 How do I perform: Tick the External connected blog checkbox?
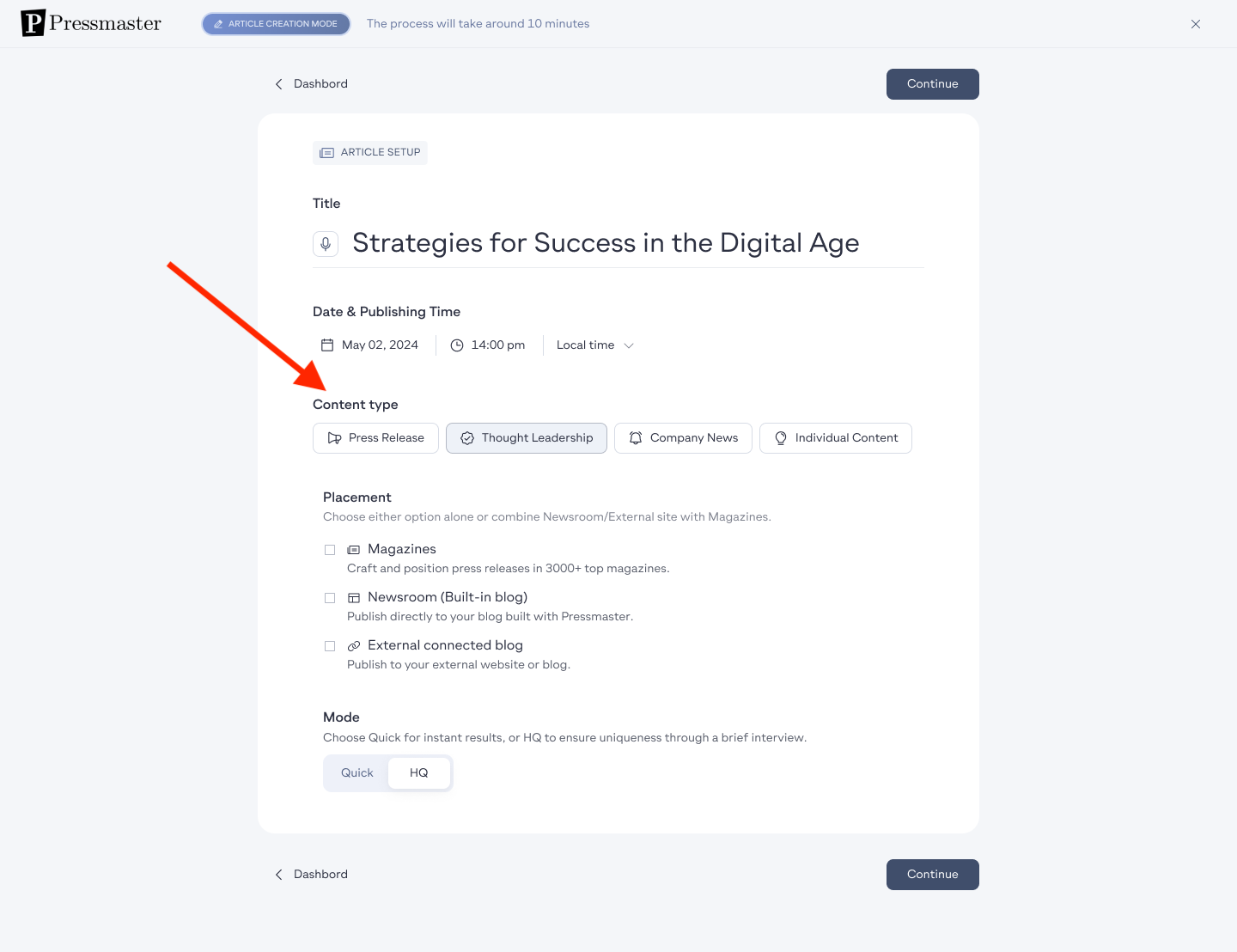click(x=330, y=646)
